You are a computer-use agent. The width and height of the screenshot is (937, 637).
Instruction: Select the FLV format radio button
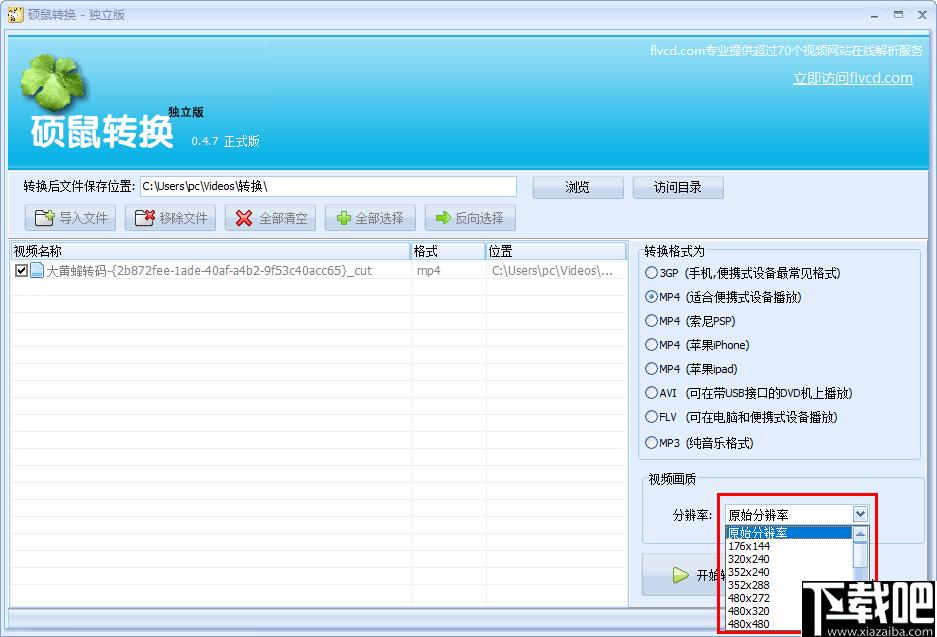point(651,416)
